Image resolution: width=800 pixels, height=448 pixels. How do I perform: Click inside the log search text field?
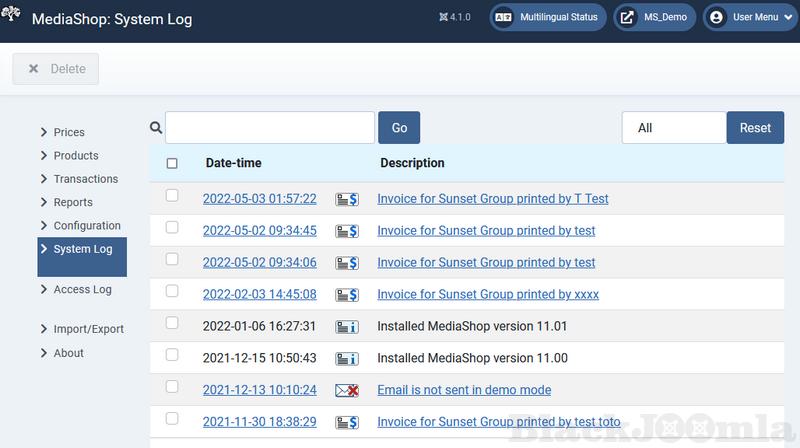[x=270, y=128]
